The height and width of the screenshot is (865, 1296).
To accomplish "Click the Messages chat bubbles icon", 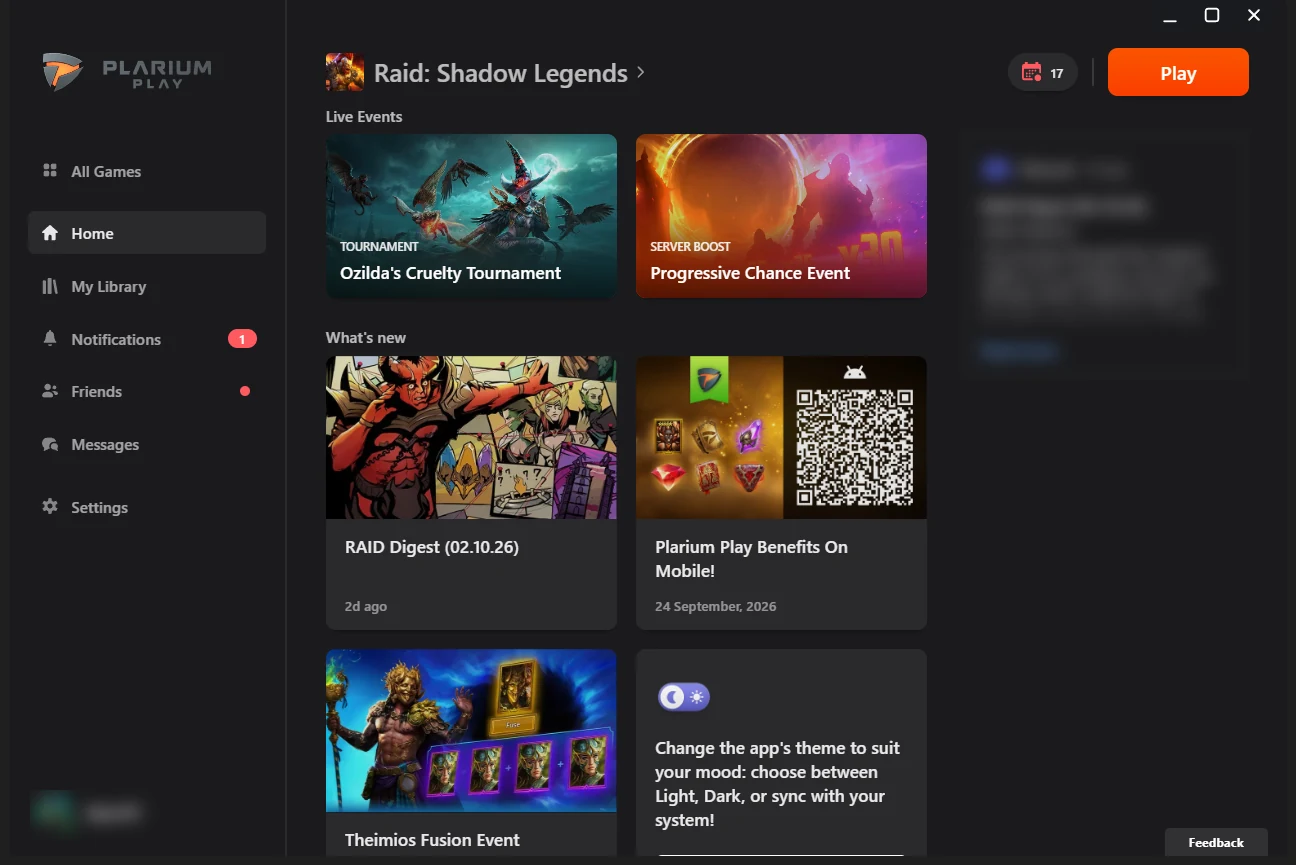I will click(50, 444).
